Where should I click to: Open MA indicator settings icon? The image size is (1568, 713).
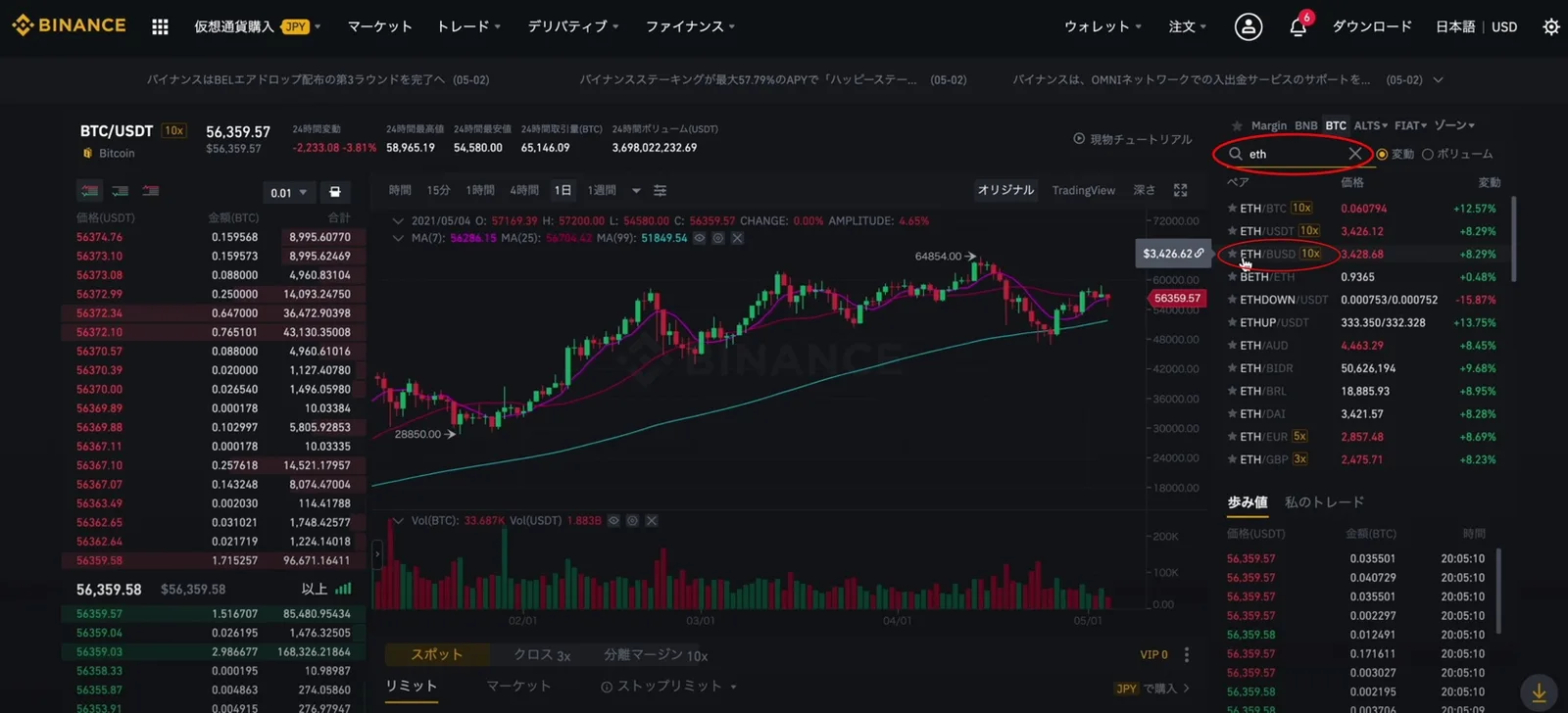(x=718, y=238)
